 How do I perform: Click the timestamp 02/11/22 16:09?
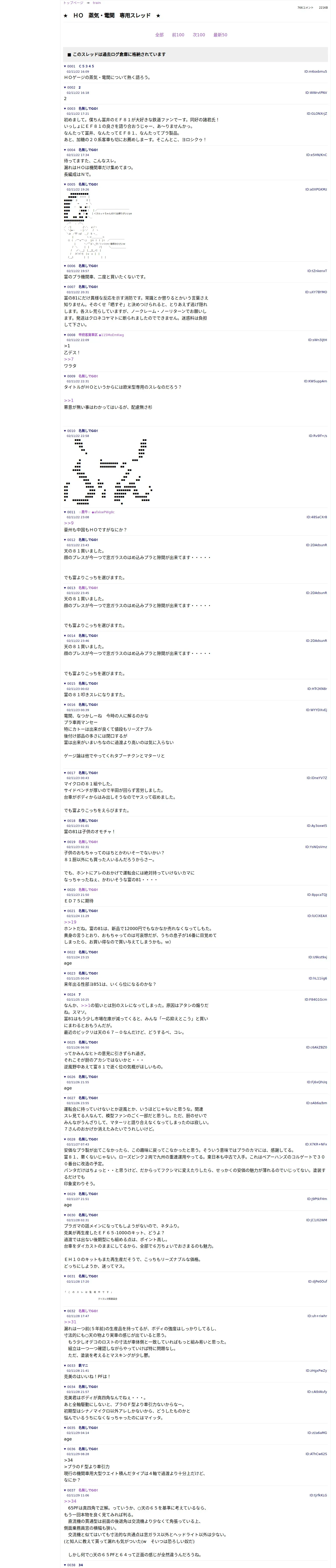tap(77, 72)
